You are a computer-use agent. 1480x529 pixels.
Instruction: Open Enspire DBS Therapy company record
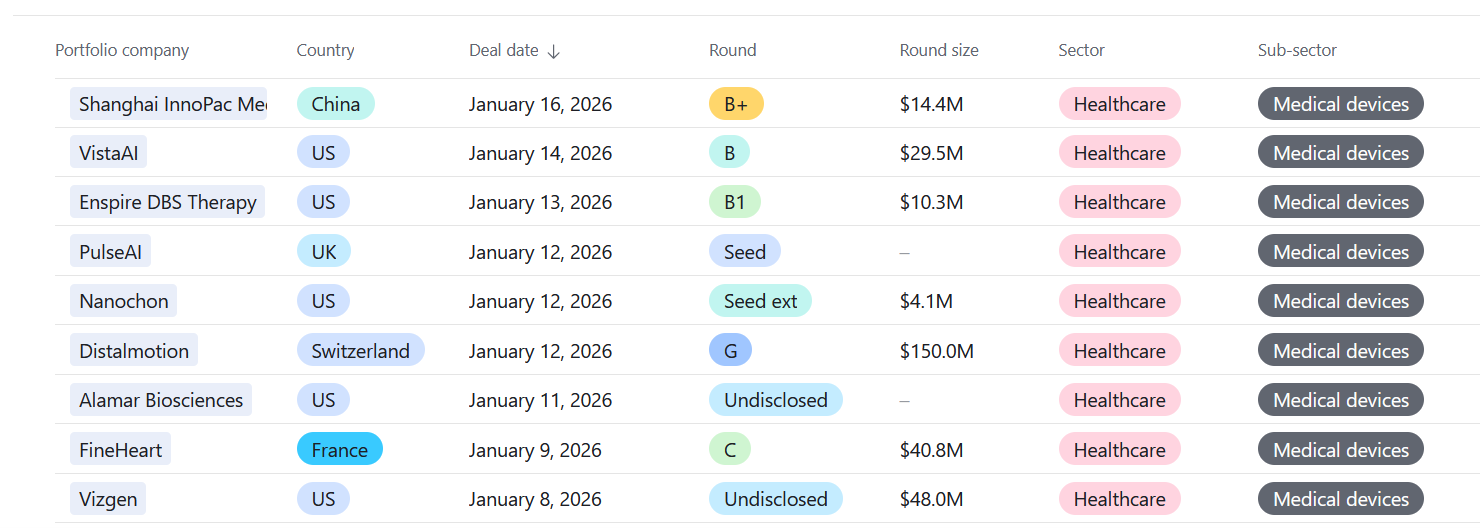click(x=168, y=202)
